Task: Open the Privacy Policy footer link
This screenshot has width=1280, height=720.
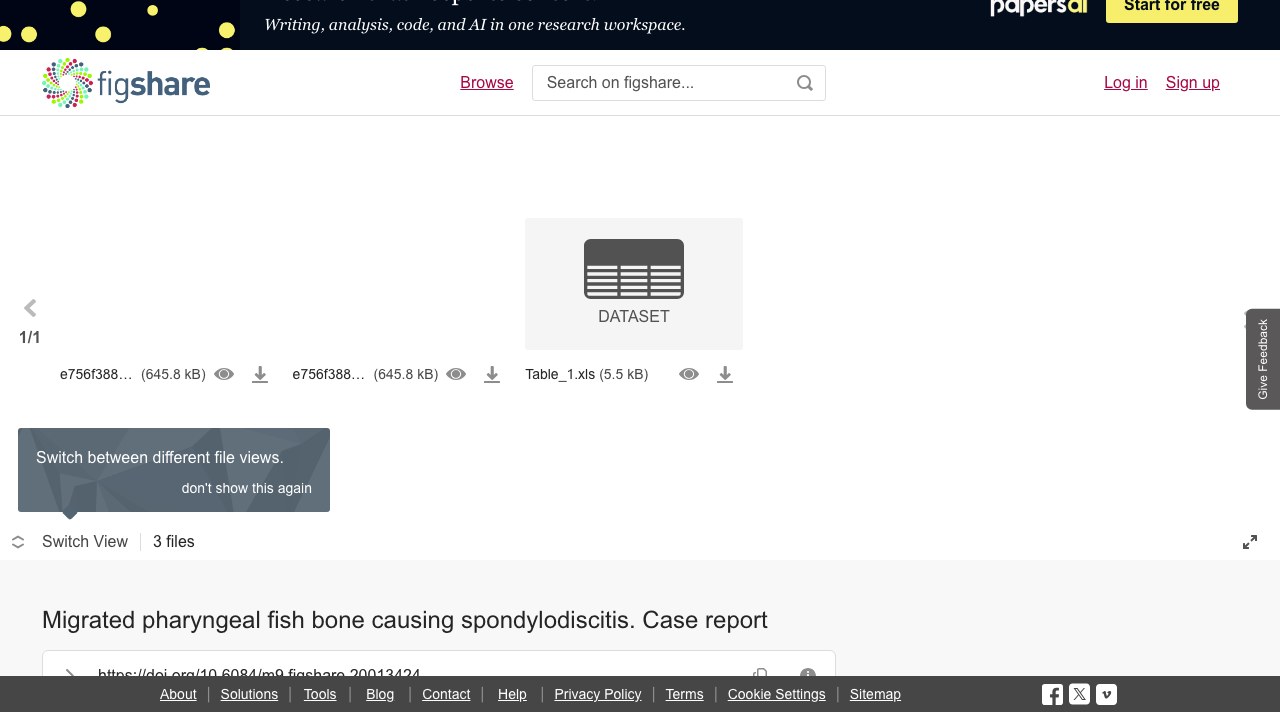Action: pyautogui.click(x=598, y=694)
